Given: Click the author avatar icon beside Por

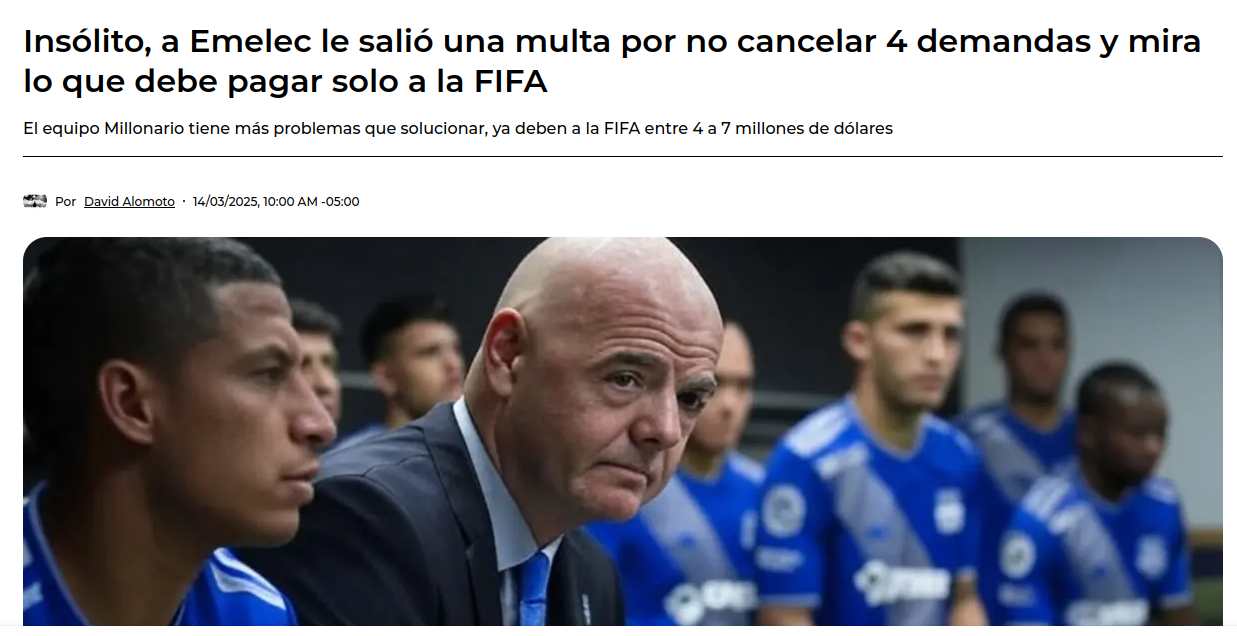Looking at the screenshot, I should point(35,201).
